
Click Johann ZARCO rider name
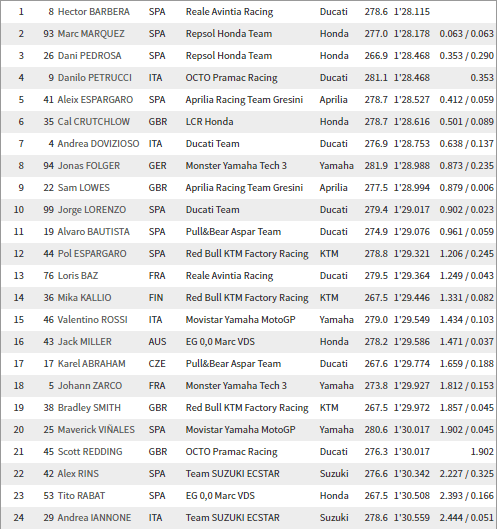coord(90,386)
